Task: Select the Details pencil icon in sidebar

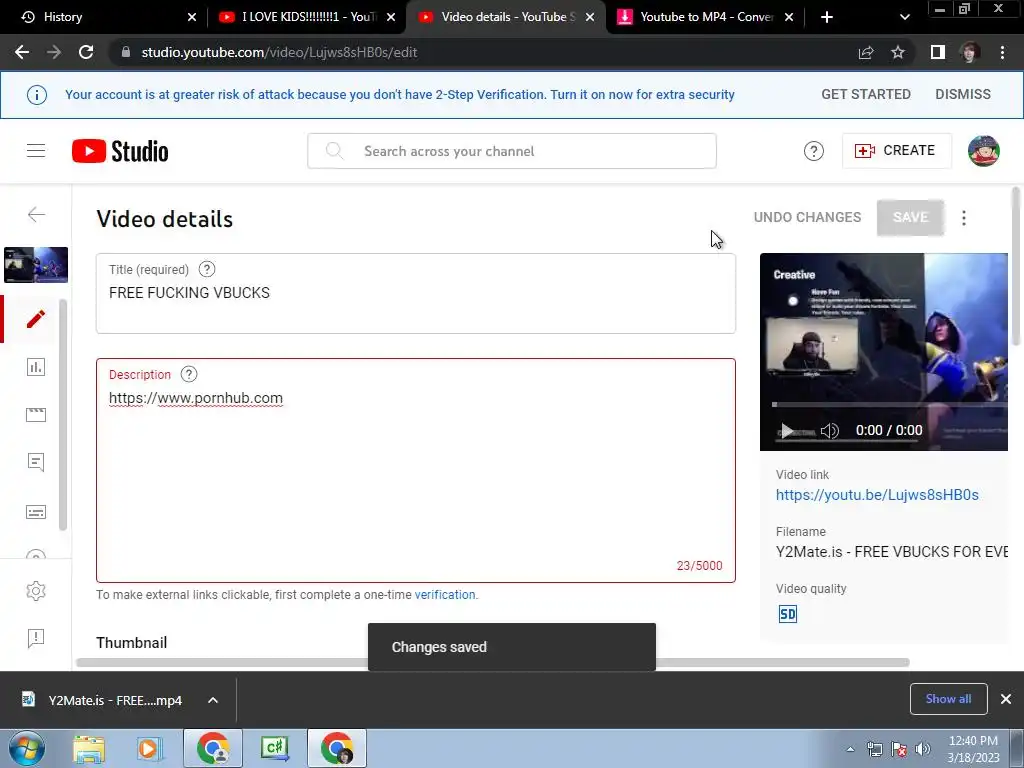Action: (36, 319)
